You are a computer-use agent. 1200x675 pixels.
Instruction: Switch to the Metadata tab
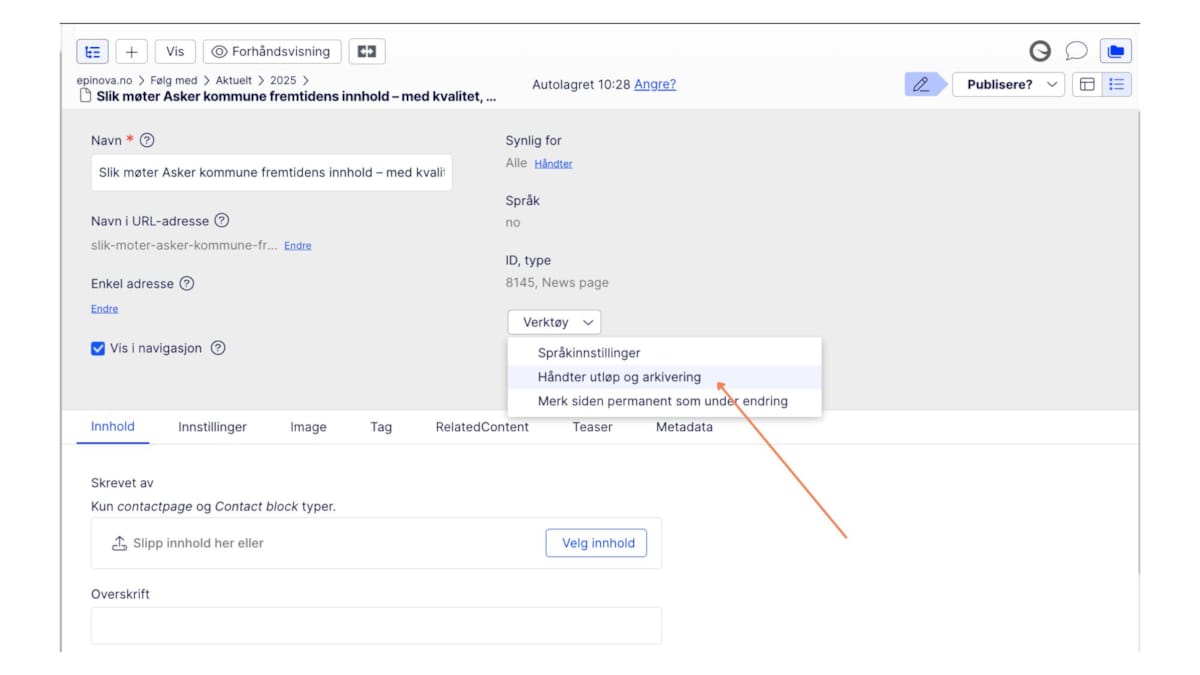[x=684, y=427]
